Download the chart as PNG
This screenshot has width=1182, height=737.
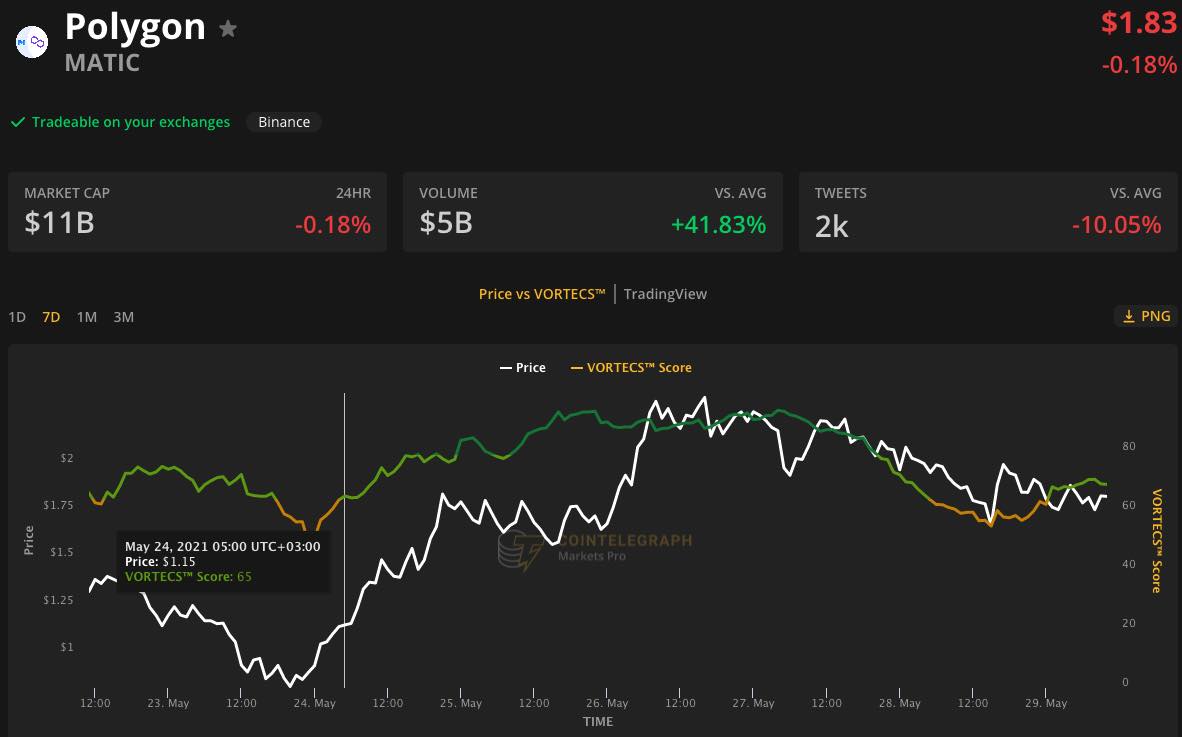(1147, 317)
